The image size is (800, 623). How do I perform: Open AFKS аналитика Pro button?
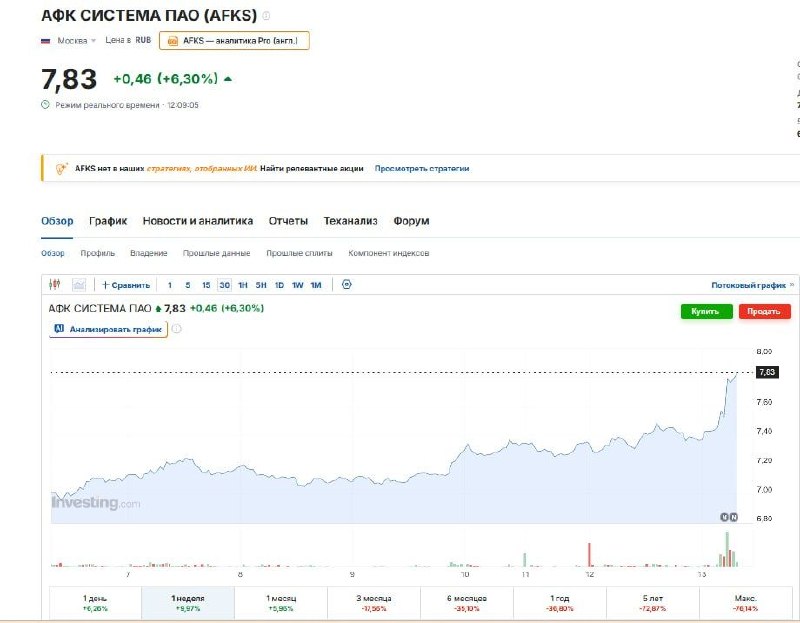(x=234, y=41)
